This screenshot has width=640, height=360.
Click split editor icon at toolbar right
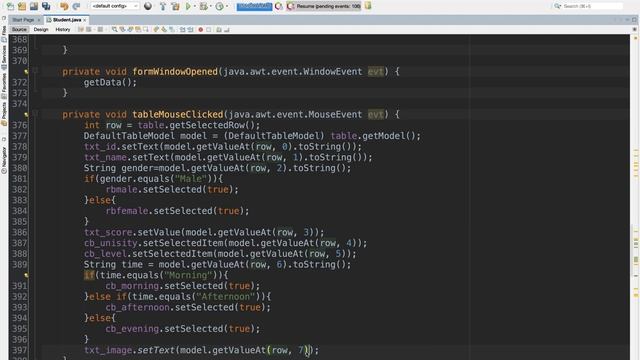634,29
